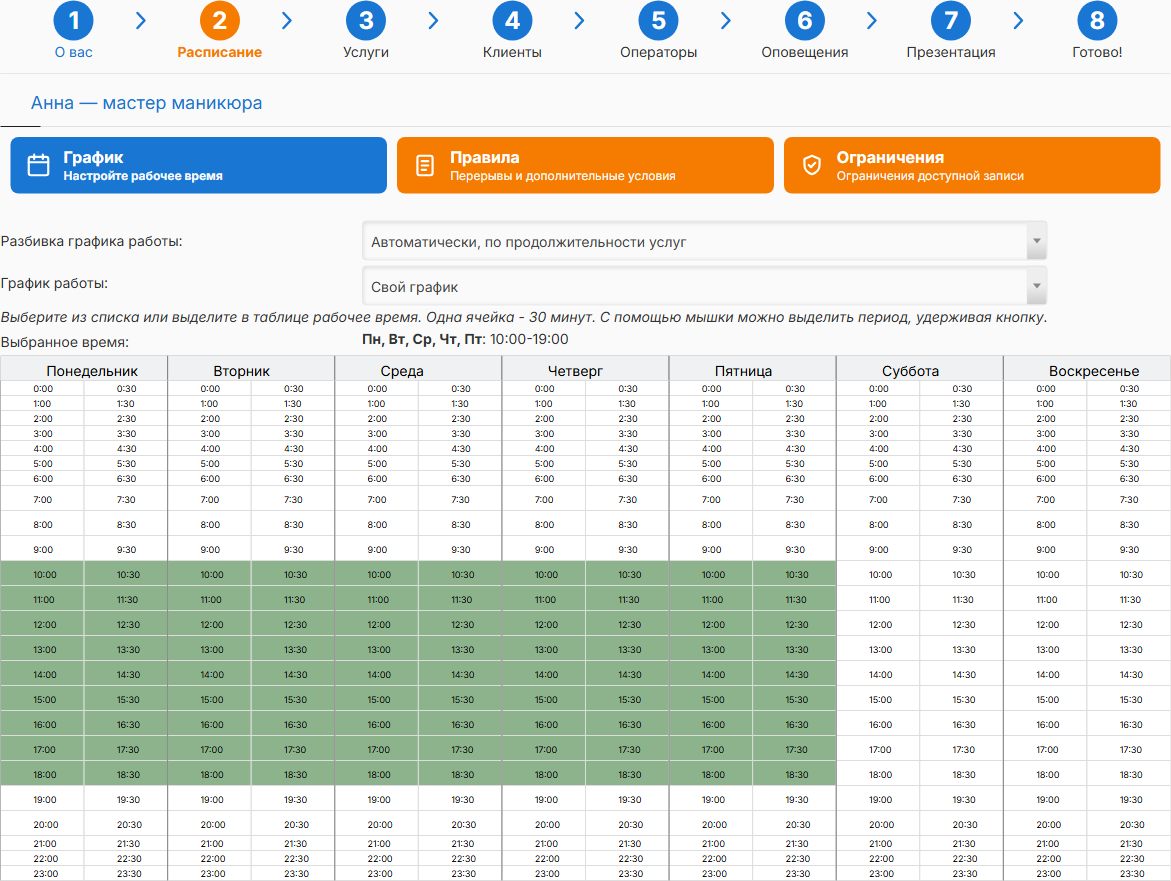1171x881 pixels.
Task: Click the document icon on the Правила button
Action: click(425, 165)
